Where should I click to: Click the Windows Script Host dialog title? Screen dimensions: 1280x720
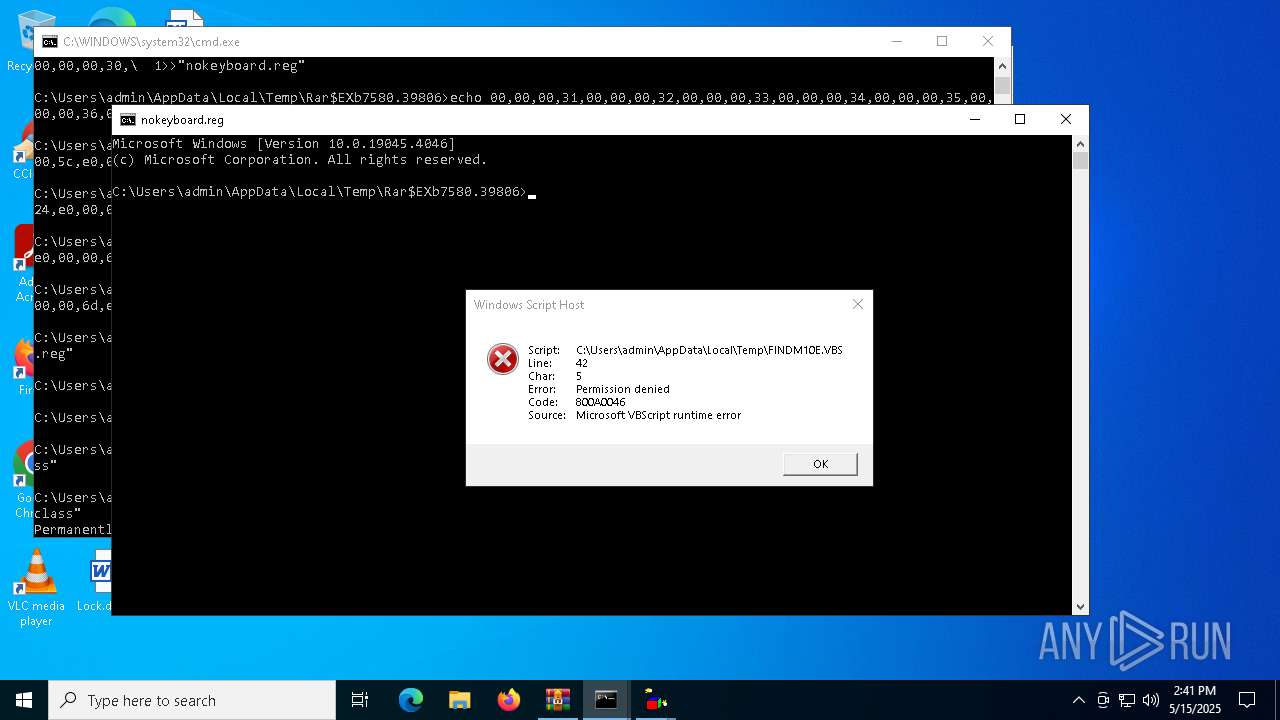point(529,305)
